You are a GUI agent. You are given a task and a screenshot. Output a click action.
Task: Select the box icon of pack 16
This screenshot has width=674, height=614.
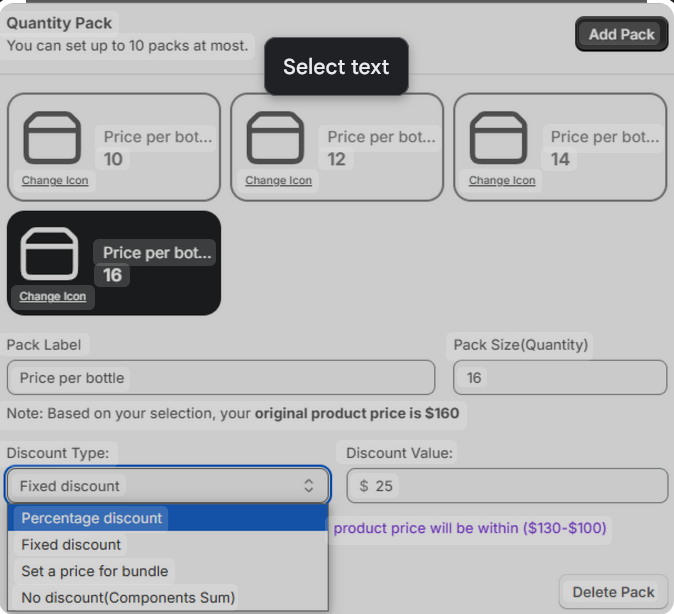pos(49,254)
